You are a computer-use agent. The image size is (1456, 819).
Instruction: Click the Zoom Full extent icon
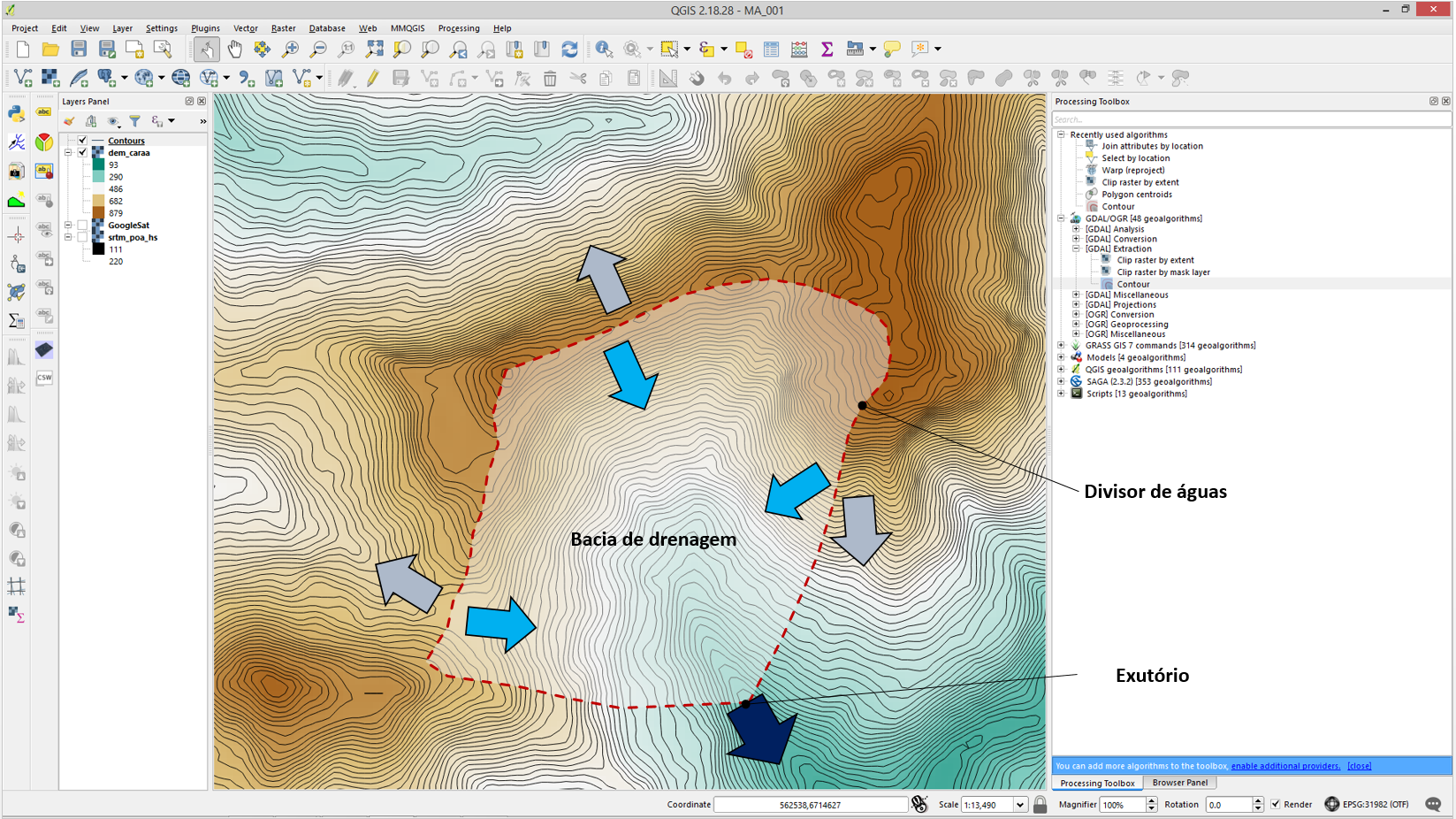(x=375, y=50)
